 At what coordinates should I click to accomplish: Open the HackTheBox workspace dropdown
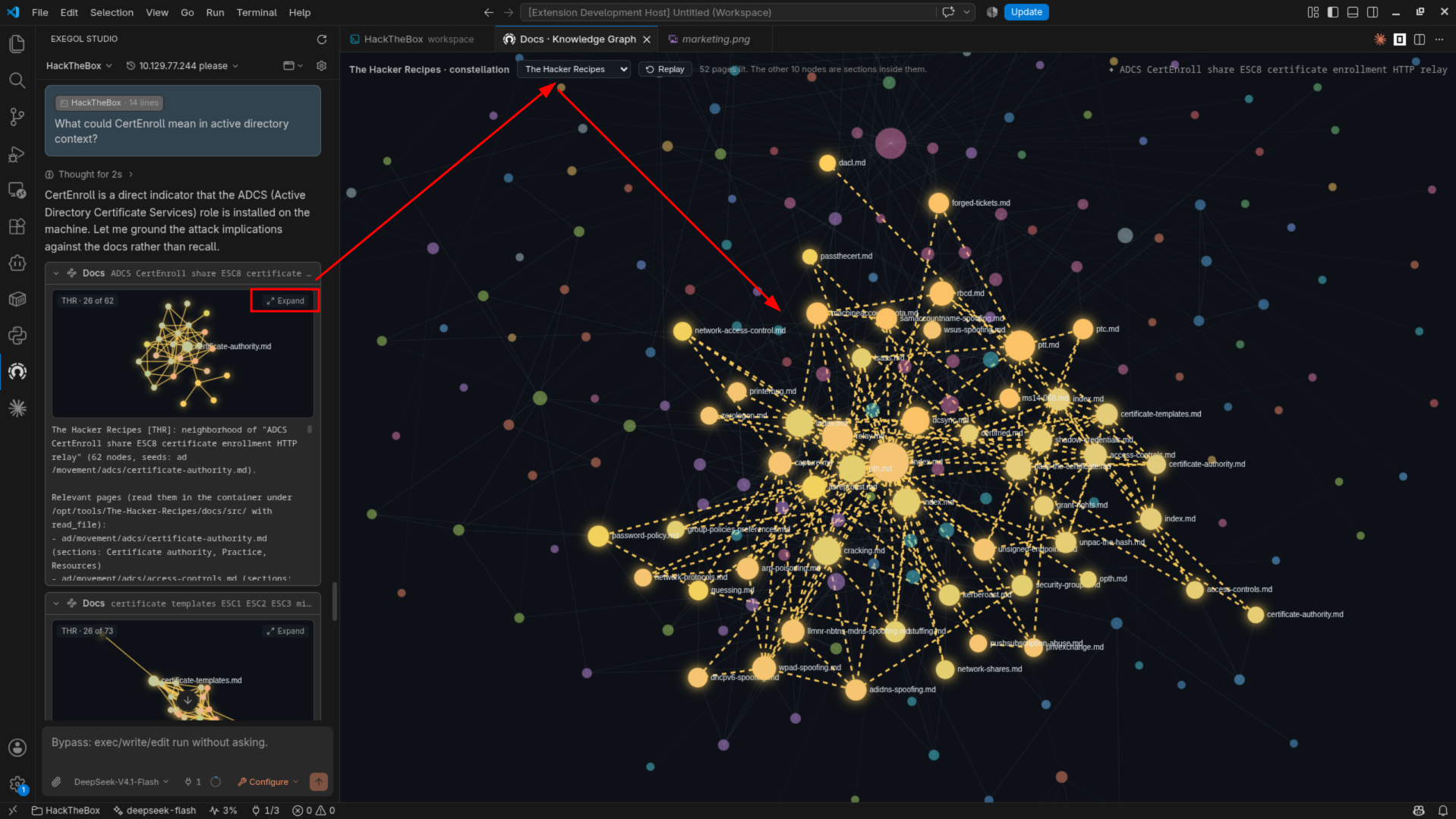(x=79, y=66)
